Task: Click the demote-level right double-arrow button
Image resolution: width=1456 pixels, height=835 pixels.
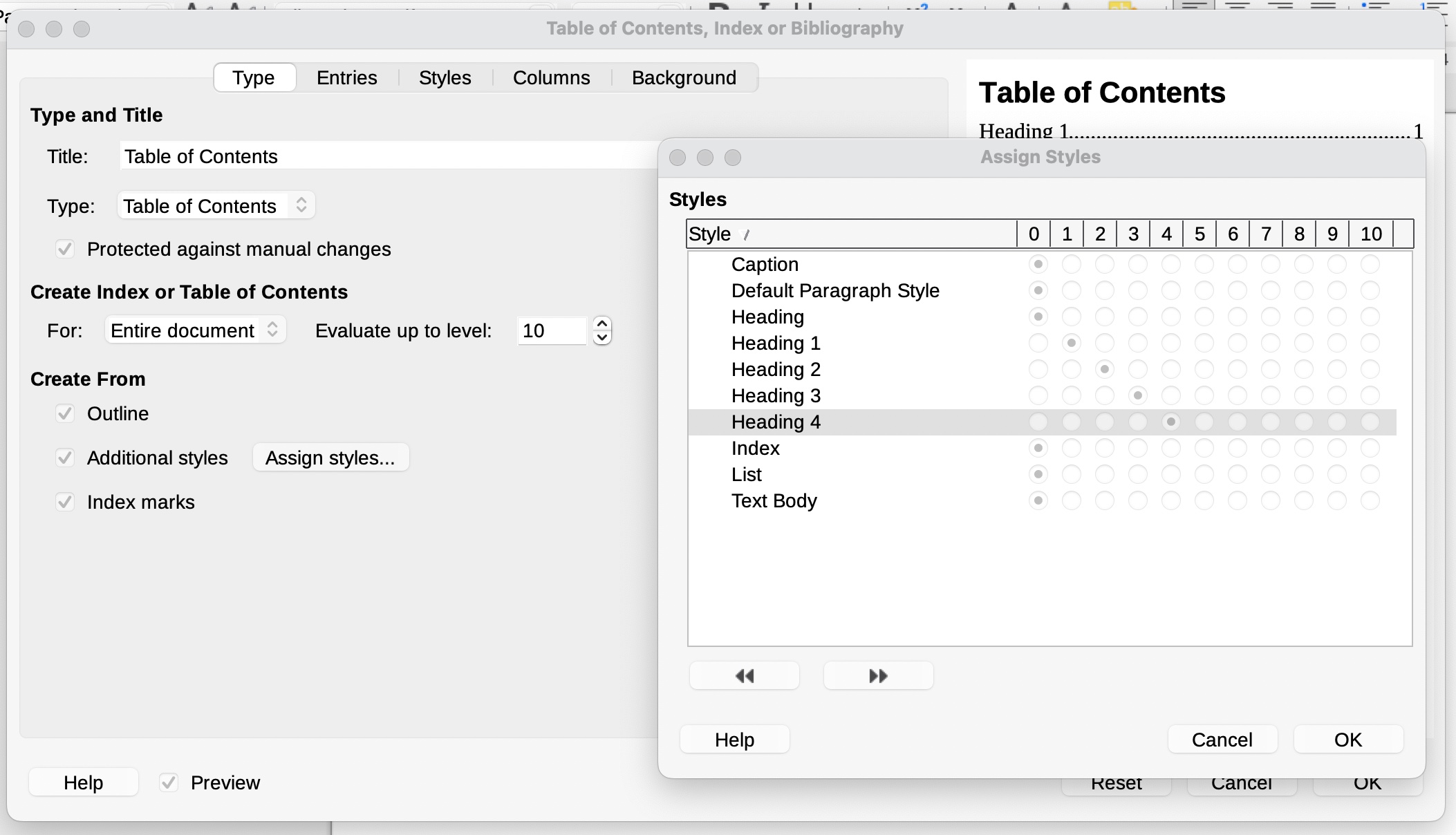Action: [878, 676]
